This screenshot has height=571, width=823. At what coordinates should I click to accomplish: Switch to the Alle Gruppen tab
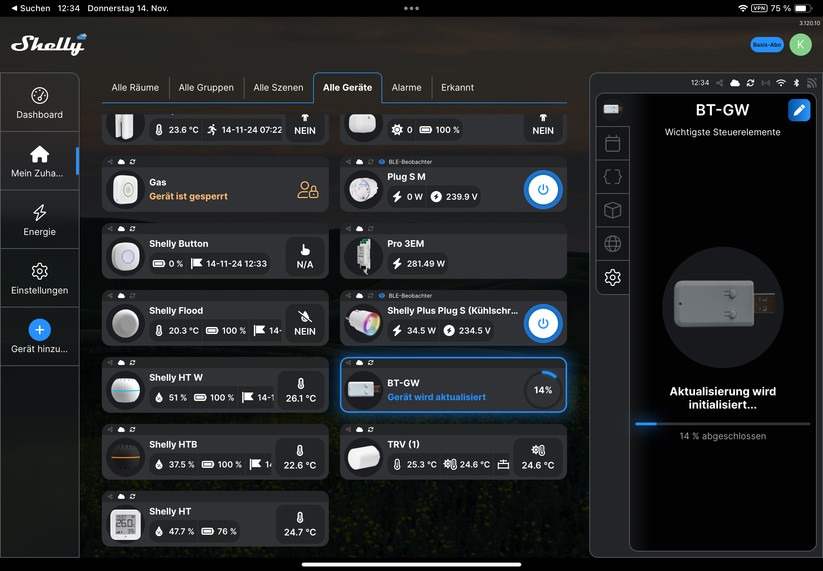206,88
